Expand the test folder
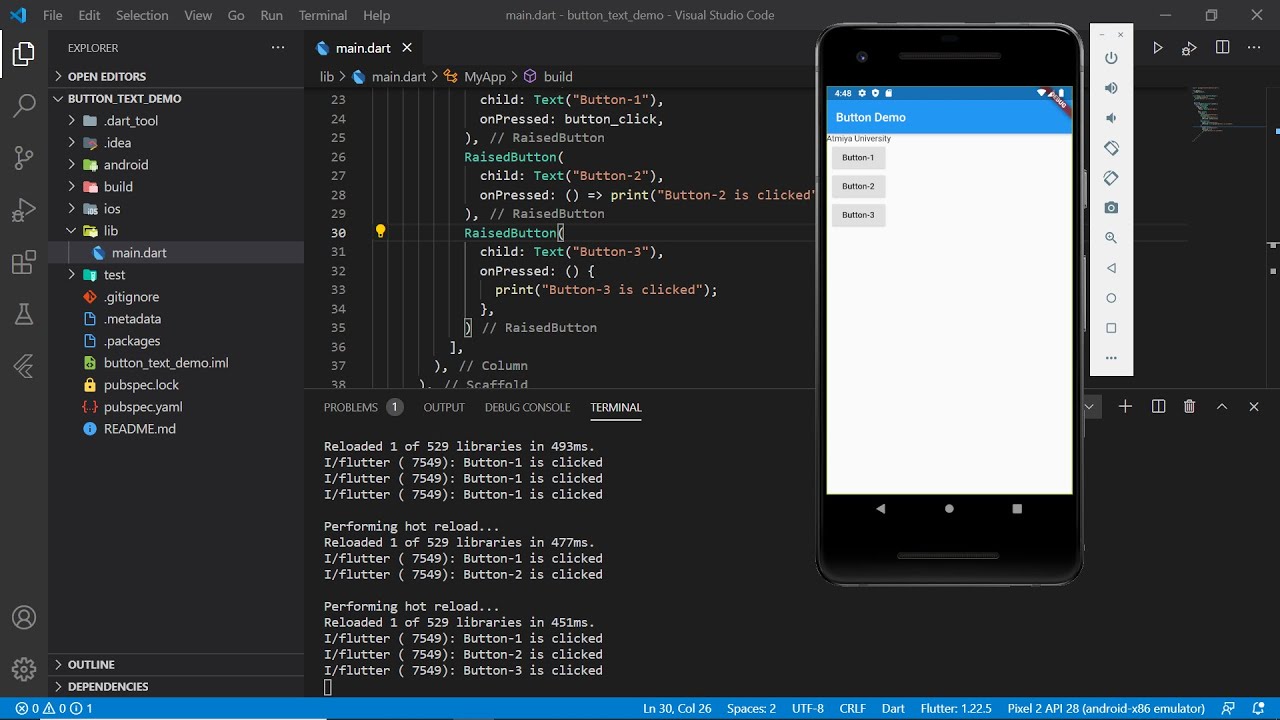This screenshot has width=1280, height=720. pyautogui.click(x=176, y=274)
